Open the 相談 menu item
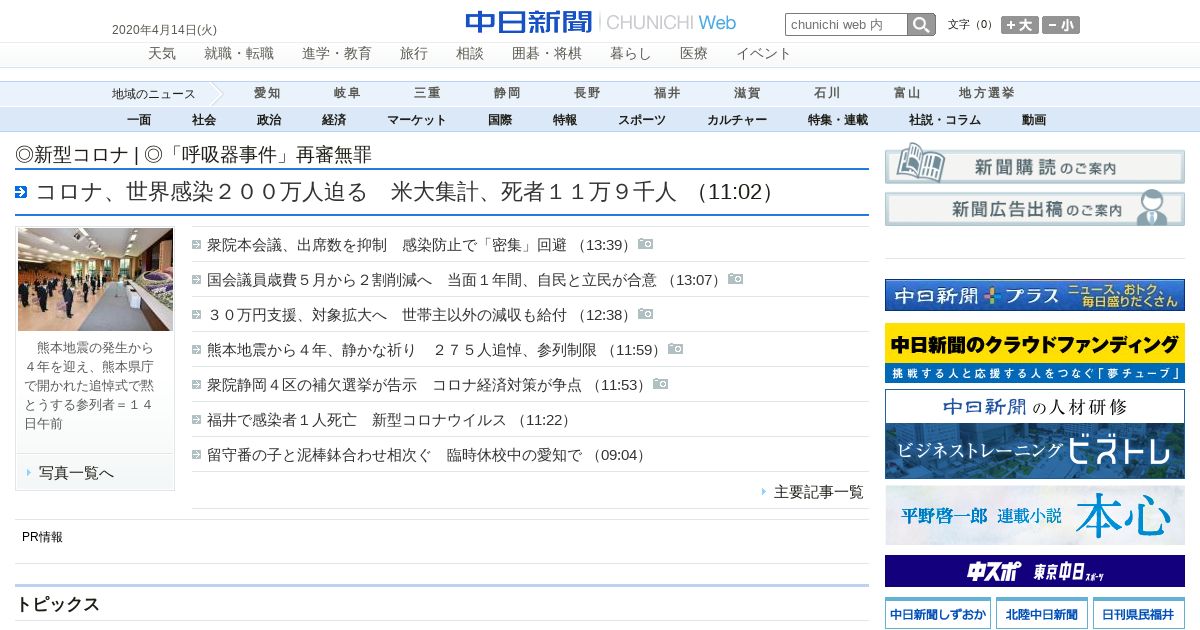1200x630 pixels. [470, 54]
